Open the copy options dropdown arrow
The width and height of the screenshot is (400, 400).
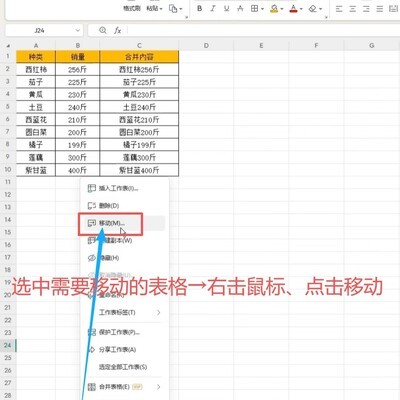coord(181,9)
